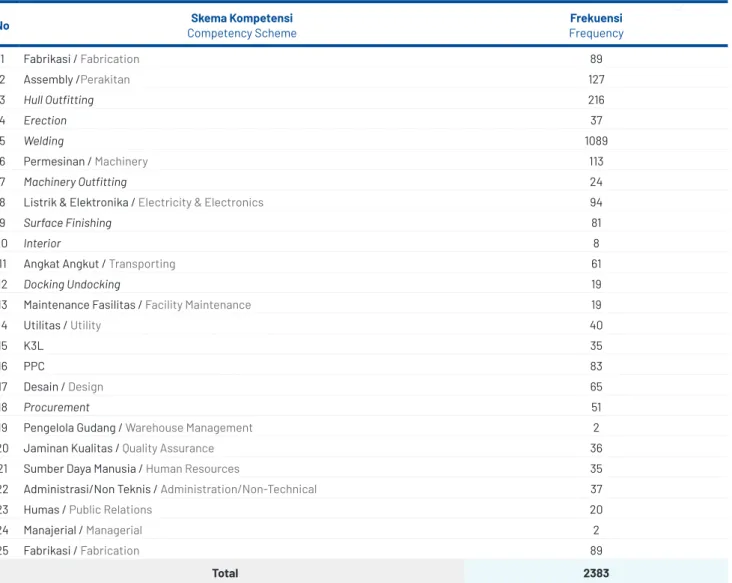Select the Machinery Outfitting frequency 24

coord(596,182)
